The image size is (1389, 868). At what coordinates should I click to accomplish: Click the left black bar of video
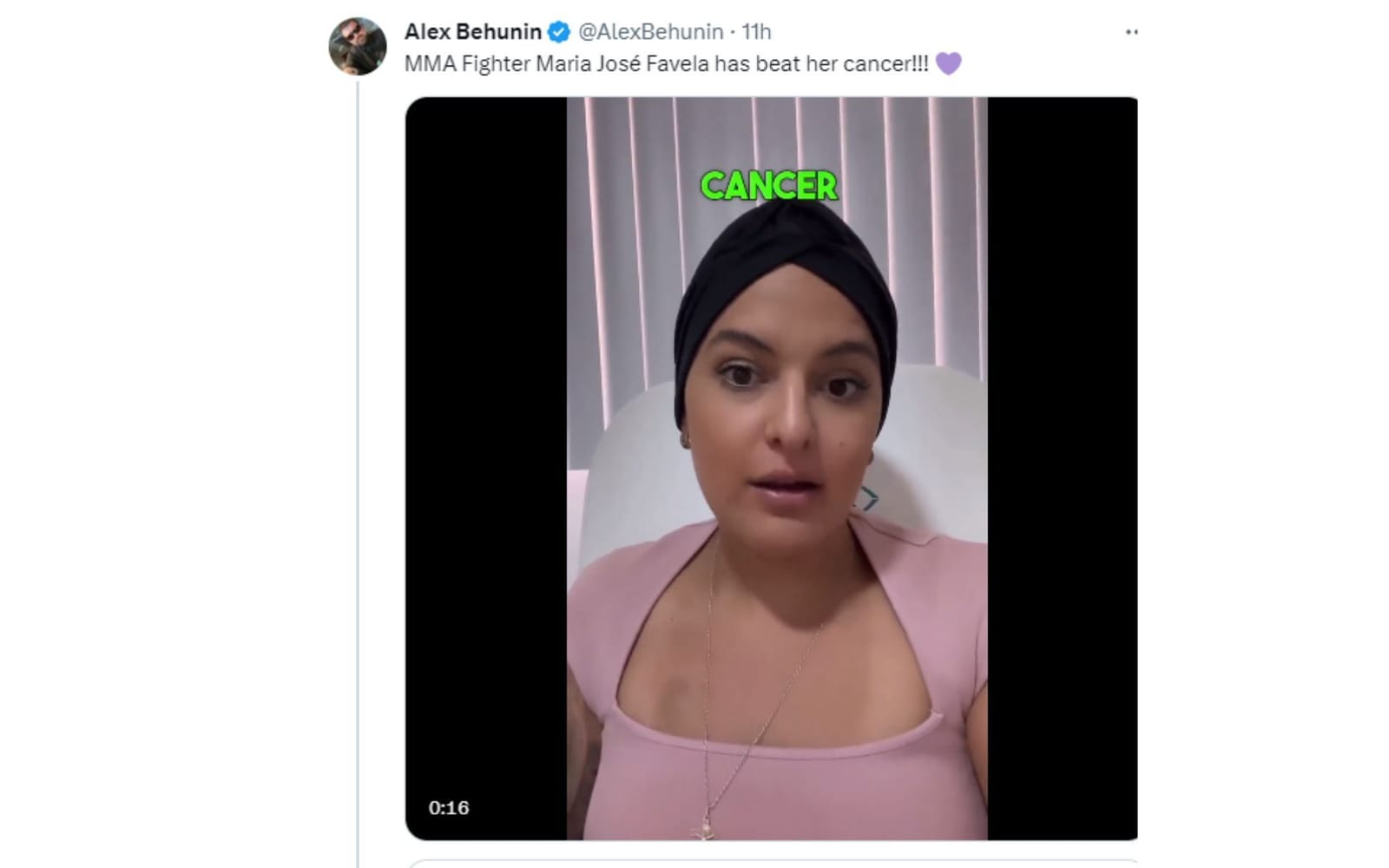tap(486, 469)
